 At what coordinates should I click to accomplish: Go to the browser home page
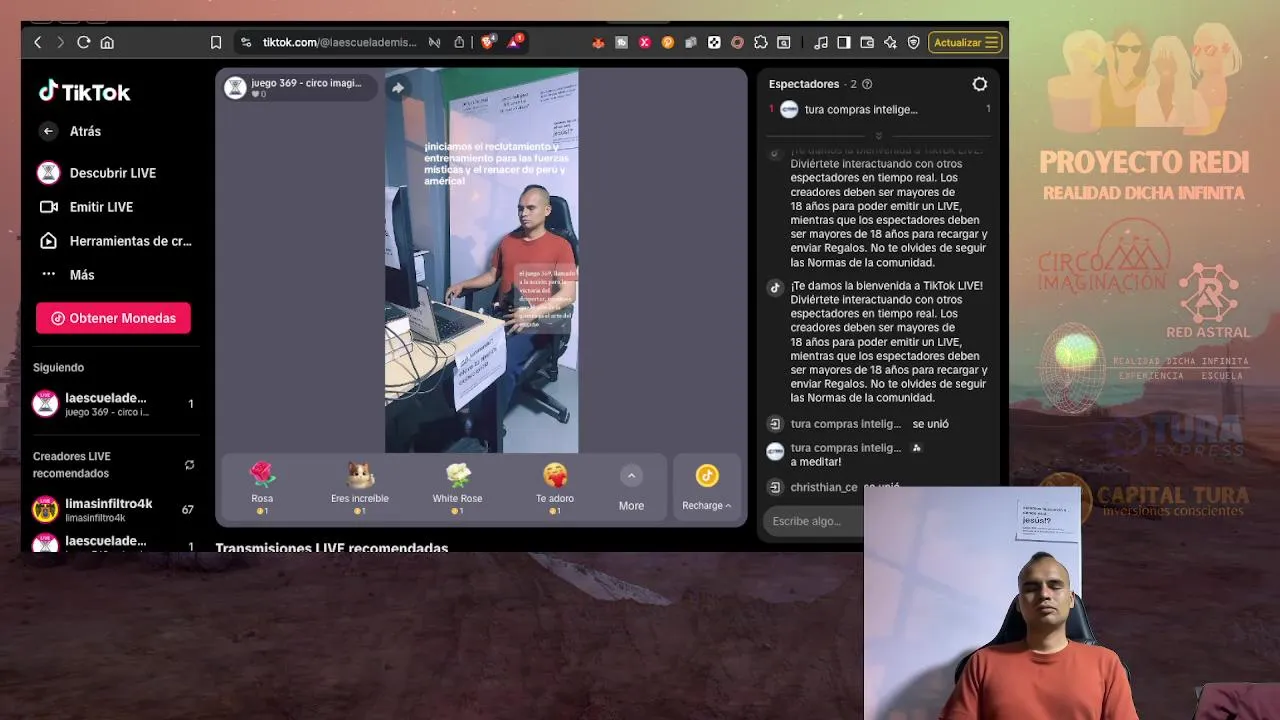tap(107, 42)
